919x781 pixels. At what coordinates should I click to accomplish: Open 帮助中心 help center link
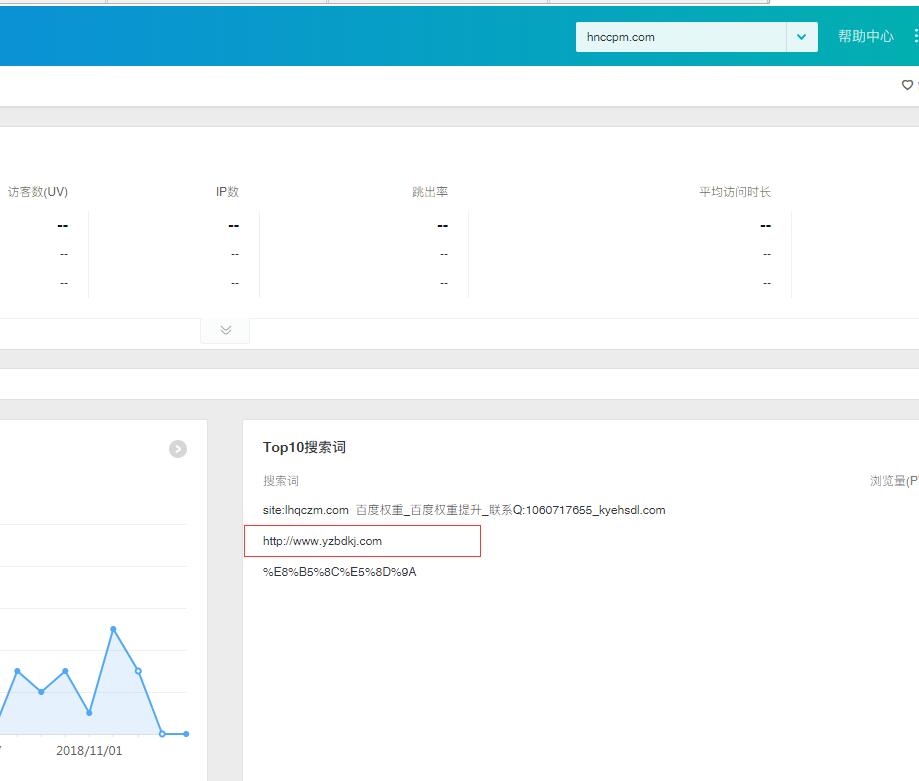point(865,36)
